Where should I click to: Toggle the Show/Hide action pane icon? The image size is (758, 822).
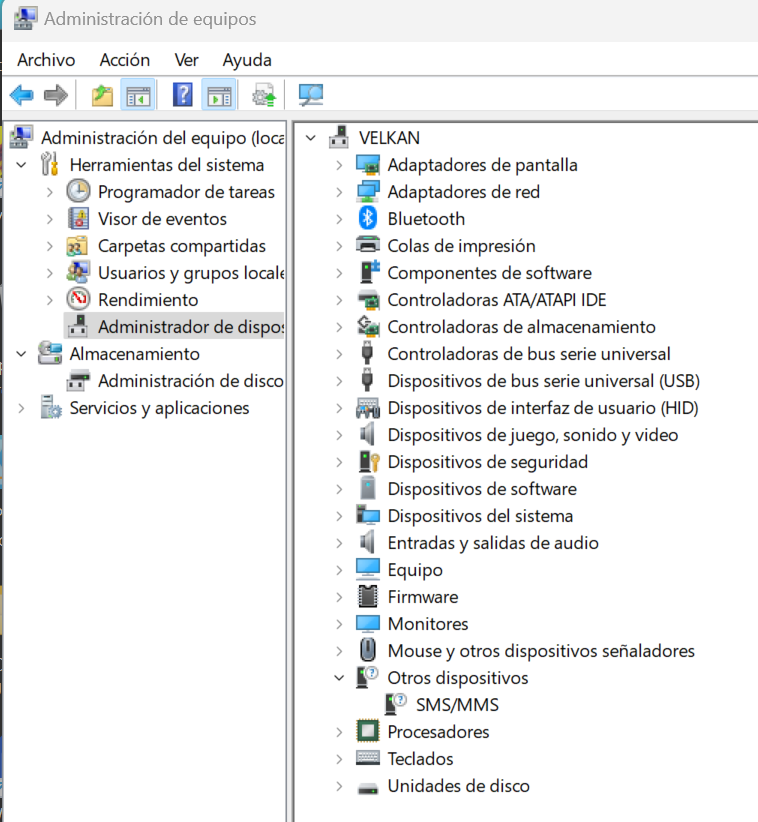[219, 95]
